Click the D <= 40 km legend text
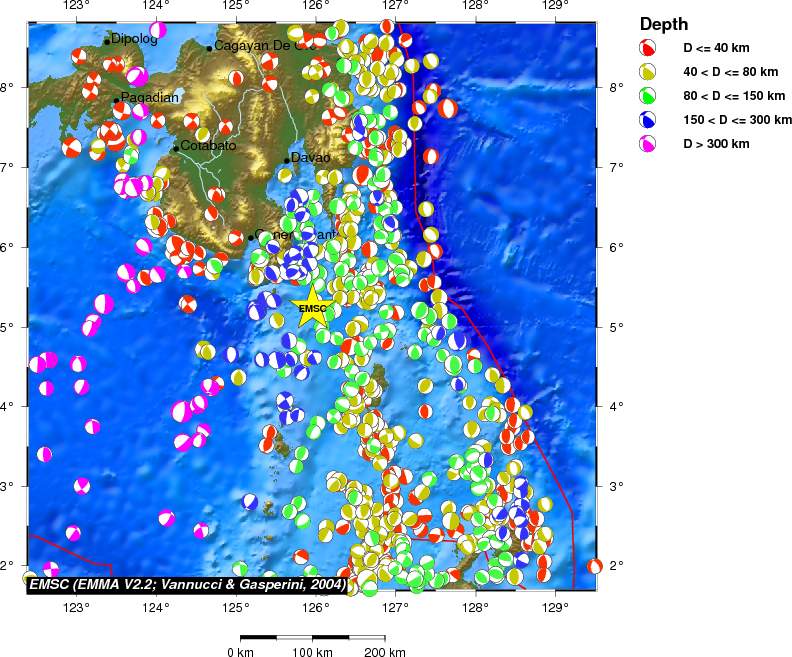 tap(716, 48)
